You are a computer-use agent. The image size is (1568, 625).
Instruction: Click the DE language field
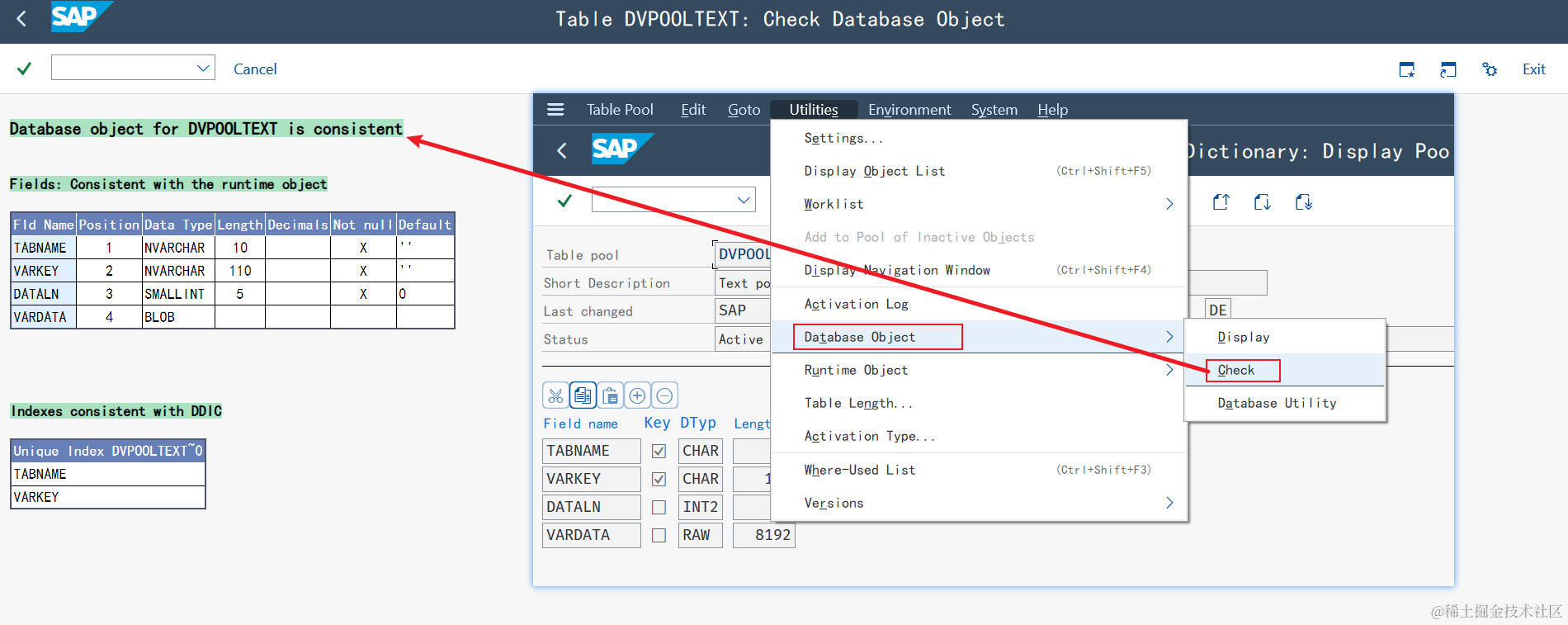click(x=1218, y=310)
